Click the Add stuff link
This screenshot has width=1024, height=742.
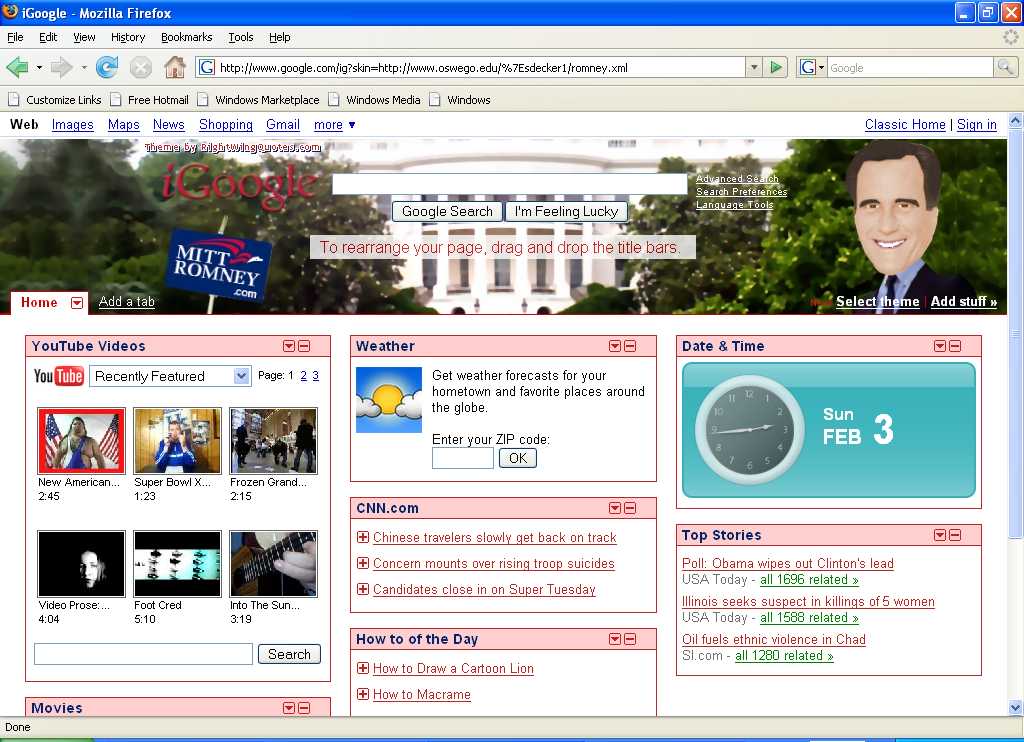click(964, 302)
